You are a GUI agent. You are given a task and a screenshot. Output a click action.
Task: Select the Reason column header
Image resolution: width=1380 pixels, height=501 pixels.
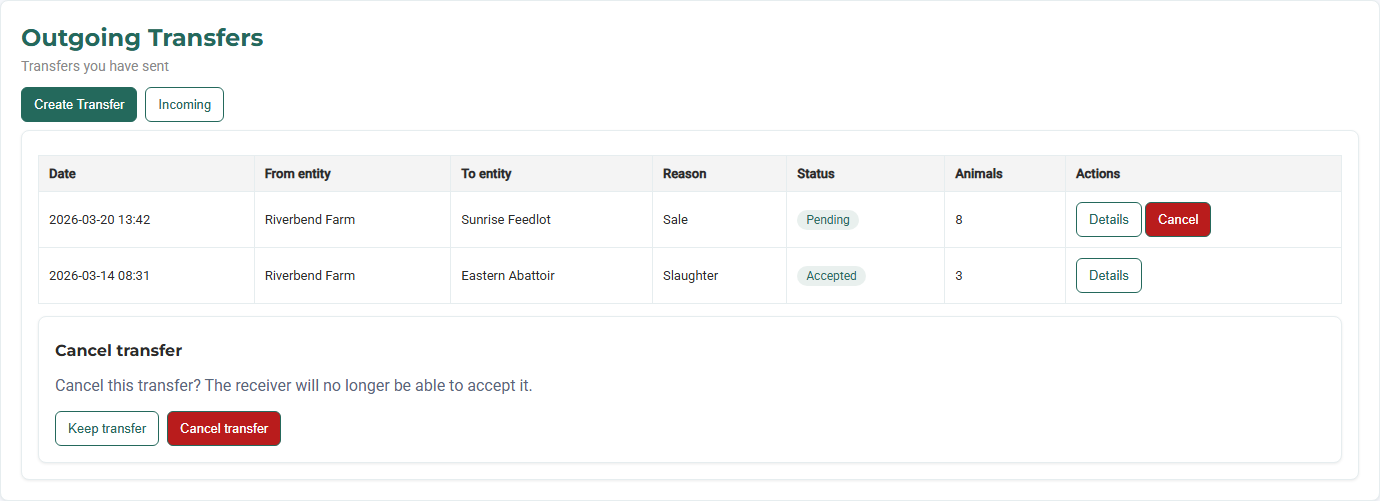coord(685,174)
